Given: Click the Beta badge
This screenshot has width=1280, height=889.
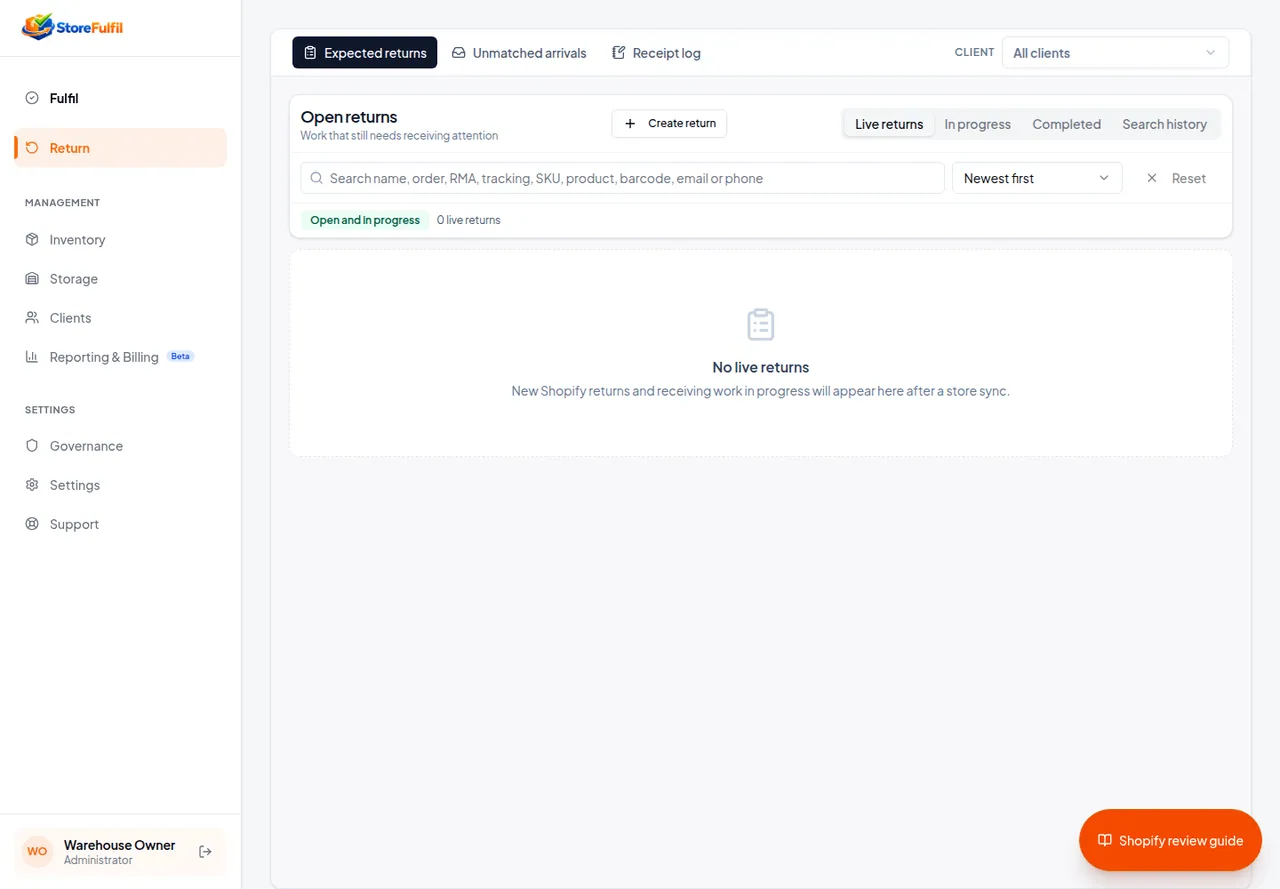Looking at the screenshot, I should coord(180,356).
